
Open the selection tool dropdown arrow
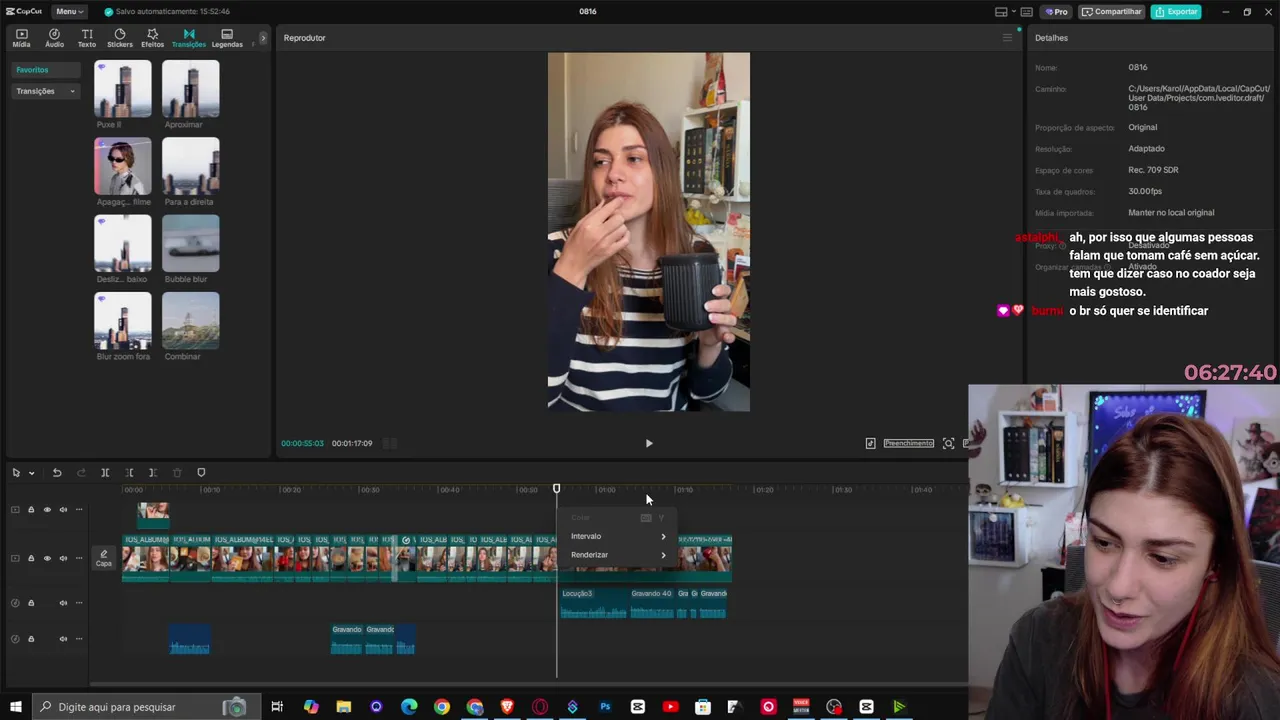click(x=31, y=473)
